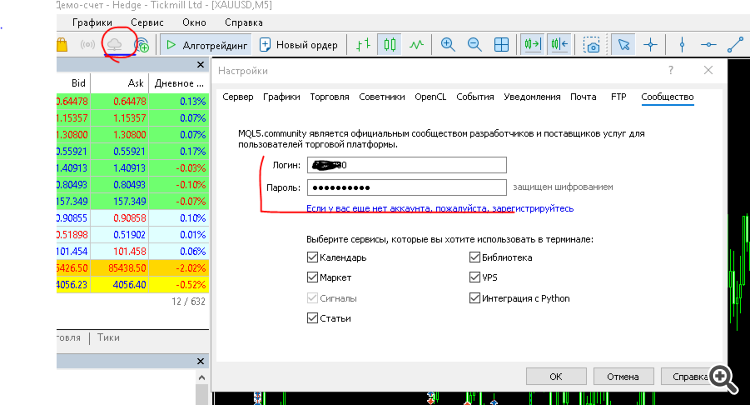This screenshot has height=405, width=750.
Task: Select Ask price 4056.40 cell
Action: click(130, 285)
